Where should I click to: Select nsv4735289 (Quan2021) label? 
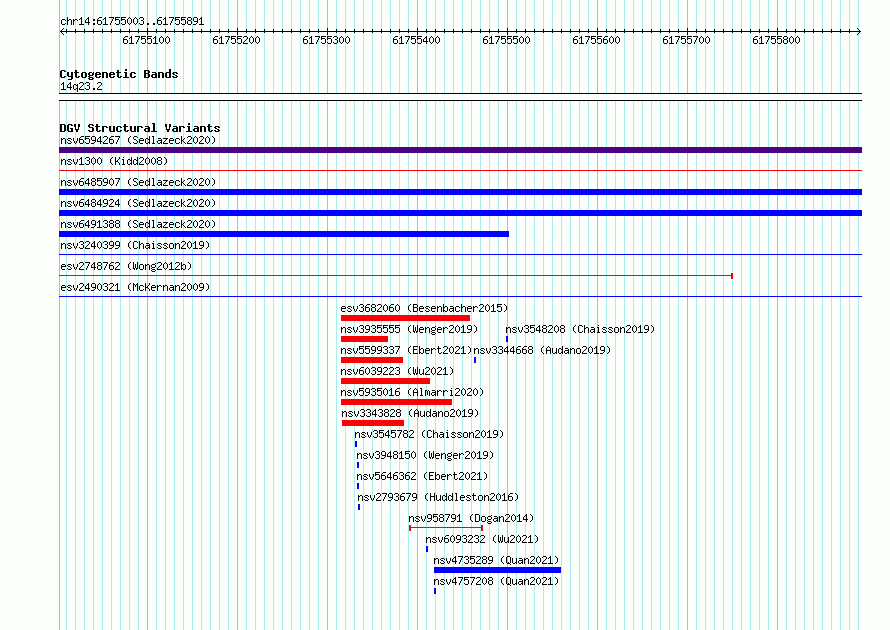point(497,560)
